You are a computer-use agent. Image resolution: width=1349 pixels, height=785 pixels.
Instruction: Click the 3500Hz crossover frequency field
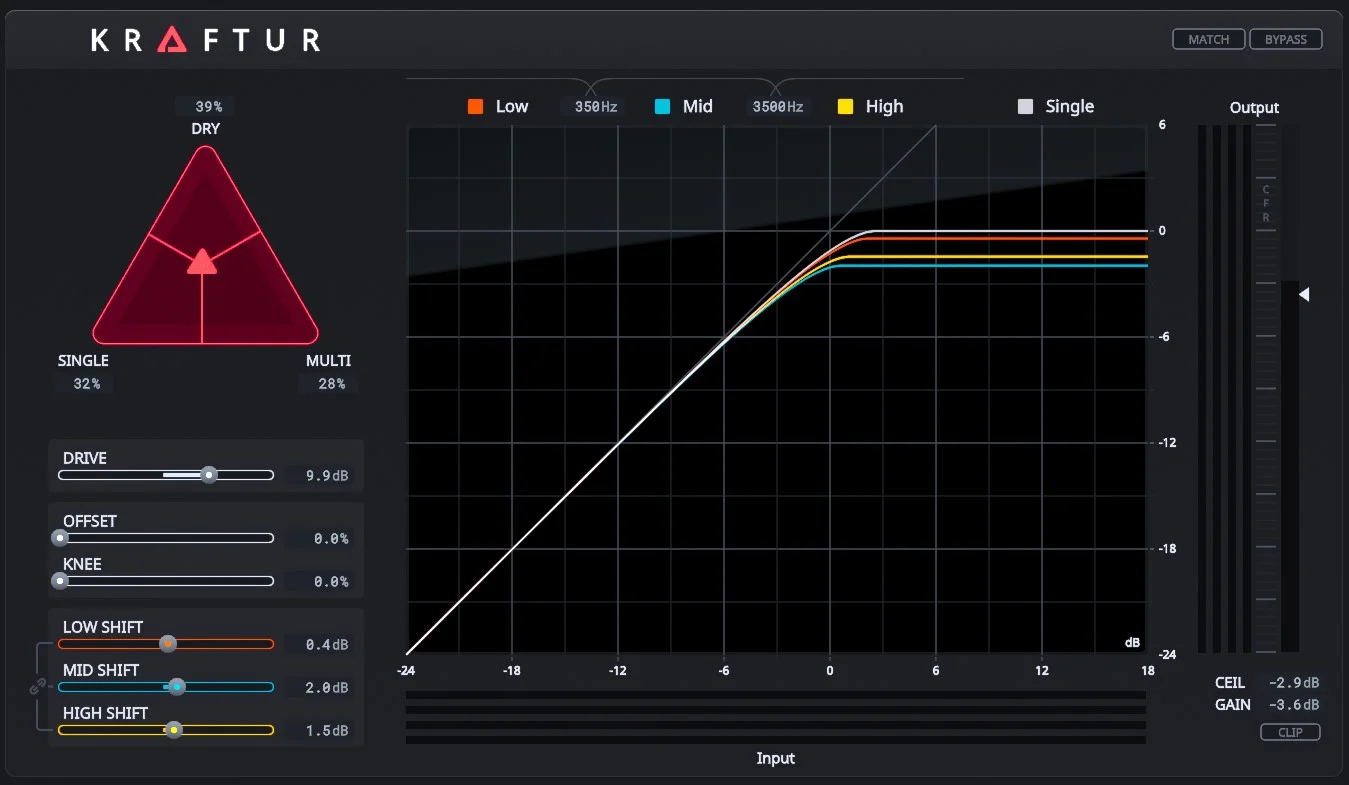click(x=778, y=107)
